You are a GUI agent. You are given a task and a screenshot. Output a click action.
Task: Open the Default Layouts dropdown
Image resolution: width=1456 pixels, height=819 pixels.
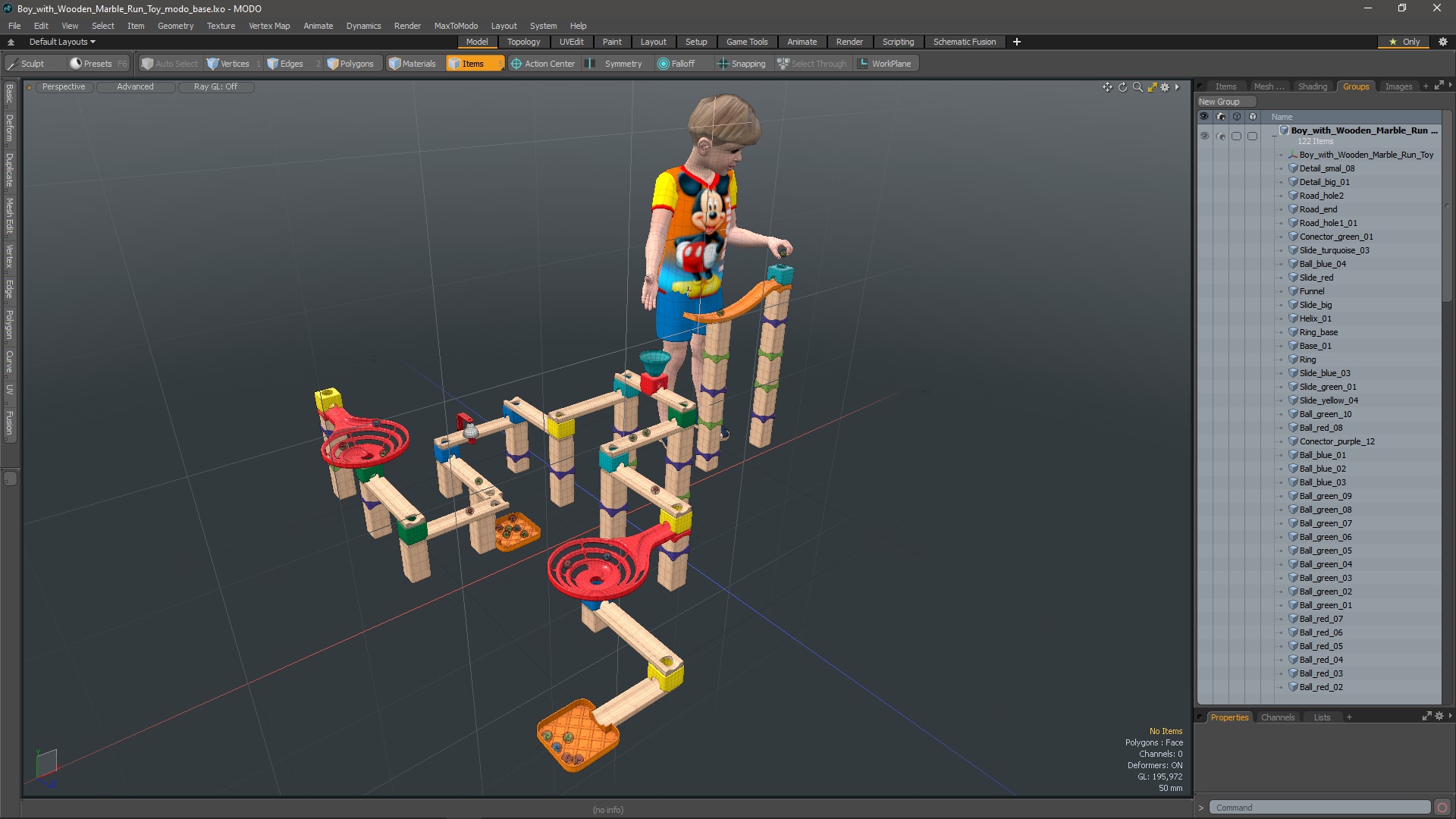(62, 42)
